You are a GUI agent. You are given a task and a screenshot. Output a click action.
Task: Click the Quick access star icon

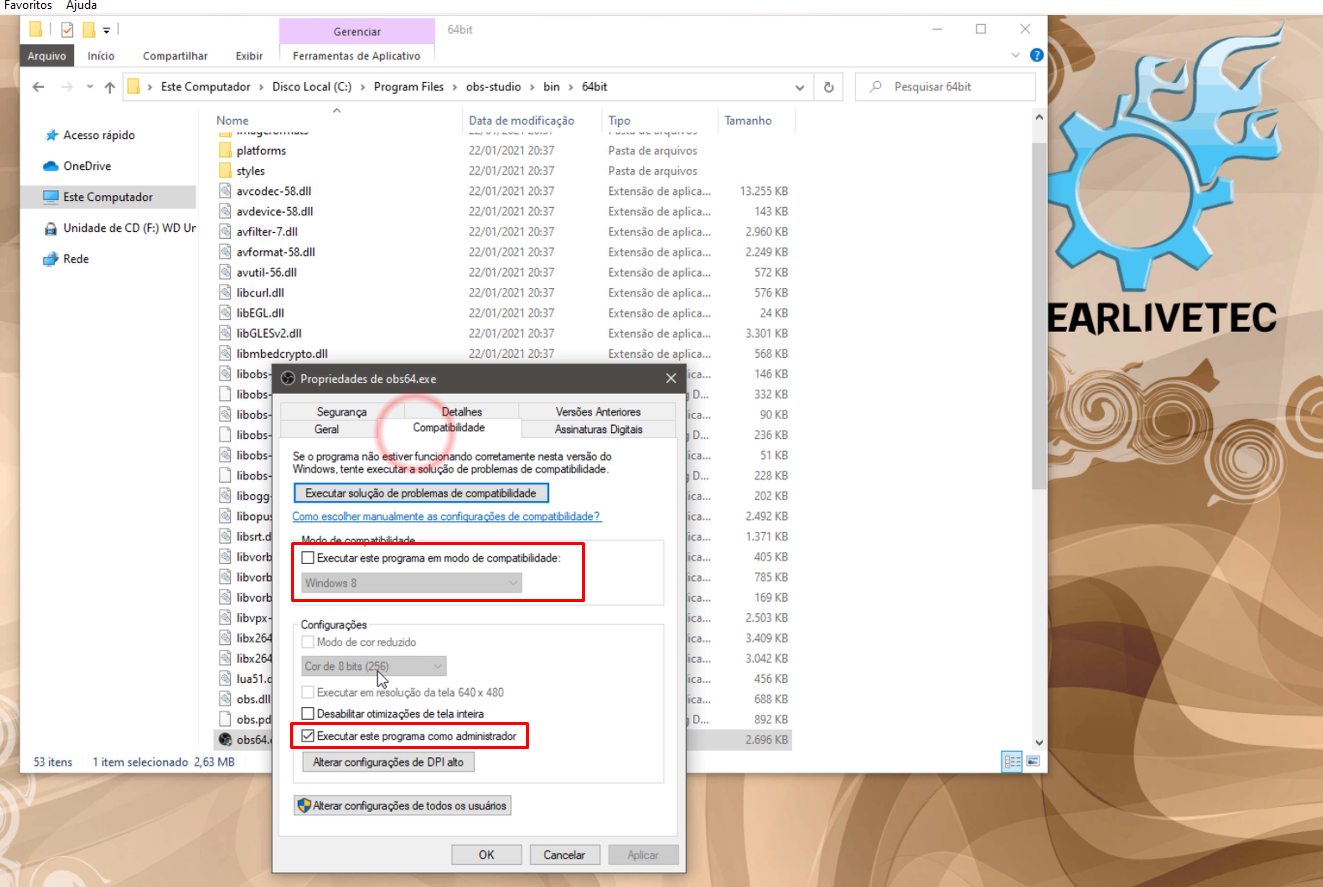(51, 135)
